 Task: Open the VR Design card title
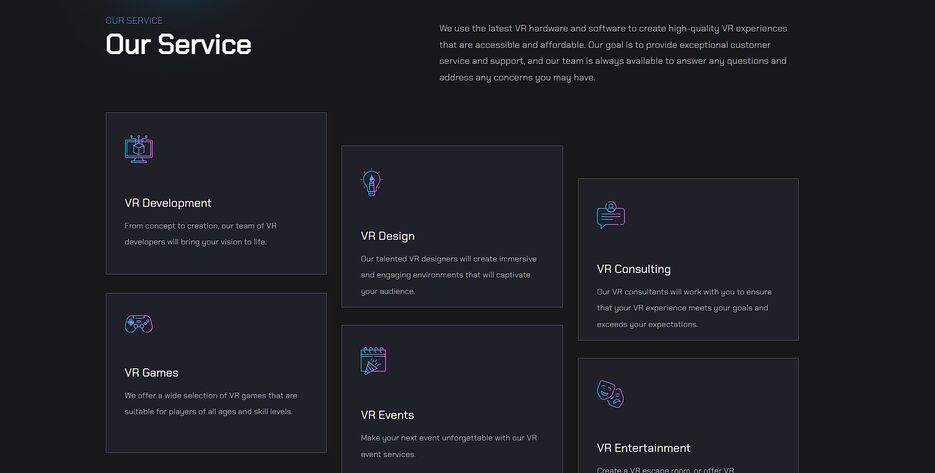(388, 236)
